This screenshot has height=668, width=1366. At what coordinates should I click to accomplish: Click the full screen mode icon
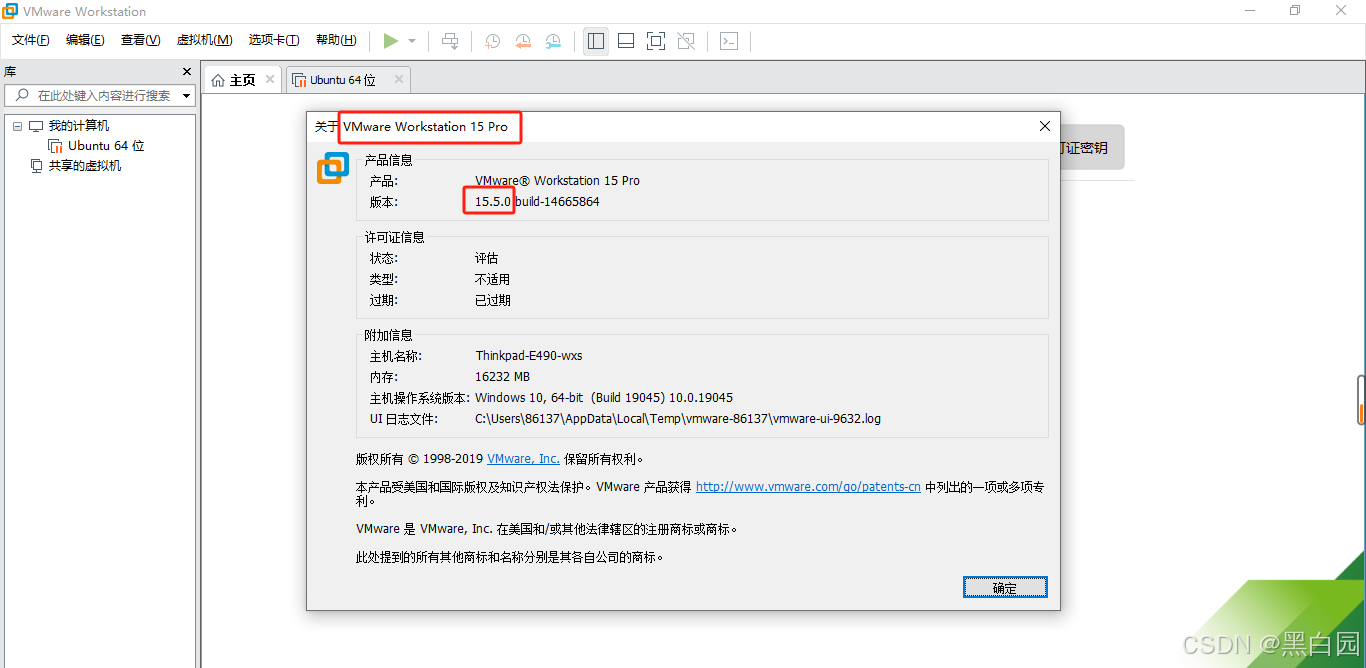pyautogui.click(x=656, y=41)
